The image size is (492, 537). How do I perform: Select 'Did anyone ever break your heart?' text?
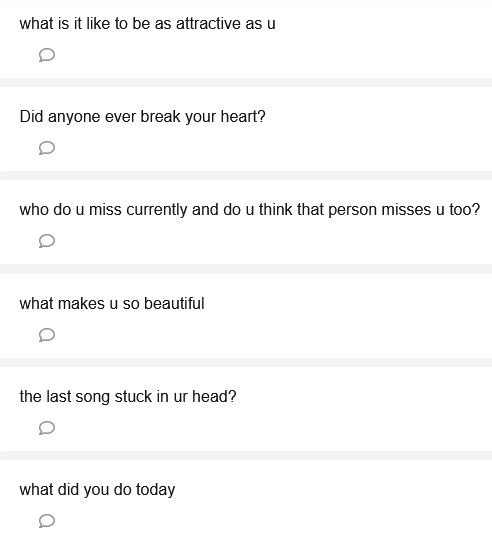pyautogui.click(x=142, y=117)
